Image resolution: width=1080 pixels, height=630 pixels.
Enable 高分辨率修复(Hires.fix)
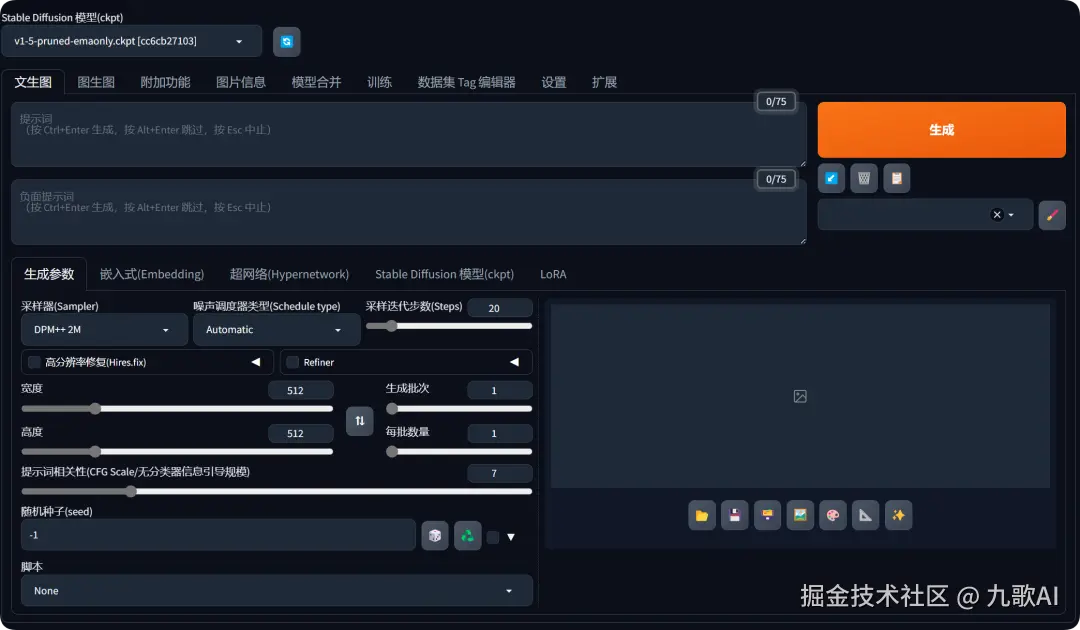(x=34, y=362)
